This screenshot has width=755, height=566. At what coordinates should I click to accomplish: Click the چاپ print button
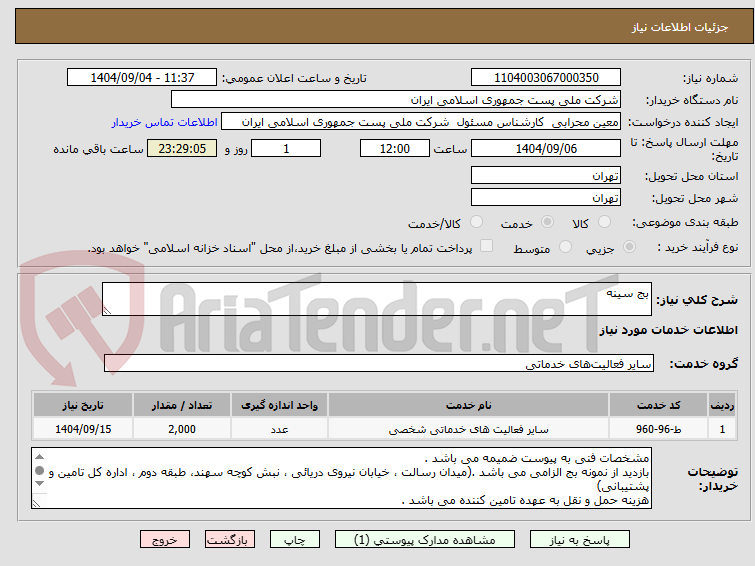(295, 540)
